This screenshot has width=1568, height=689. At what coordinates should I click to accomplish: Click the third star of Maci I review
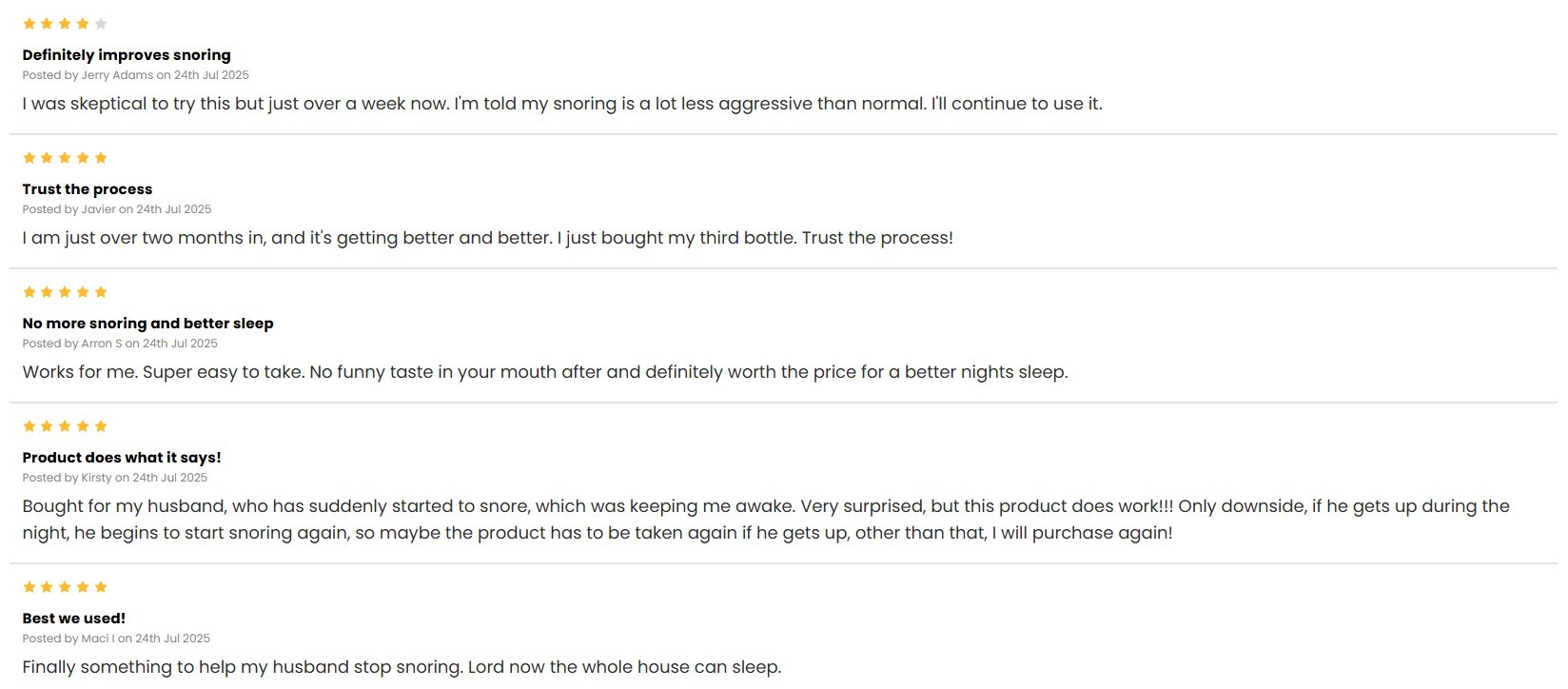click(65, 587)
